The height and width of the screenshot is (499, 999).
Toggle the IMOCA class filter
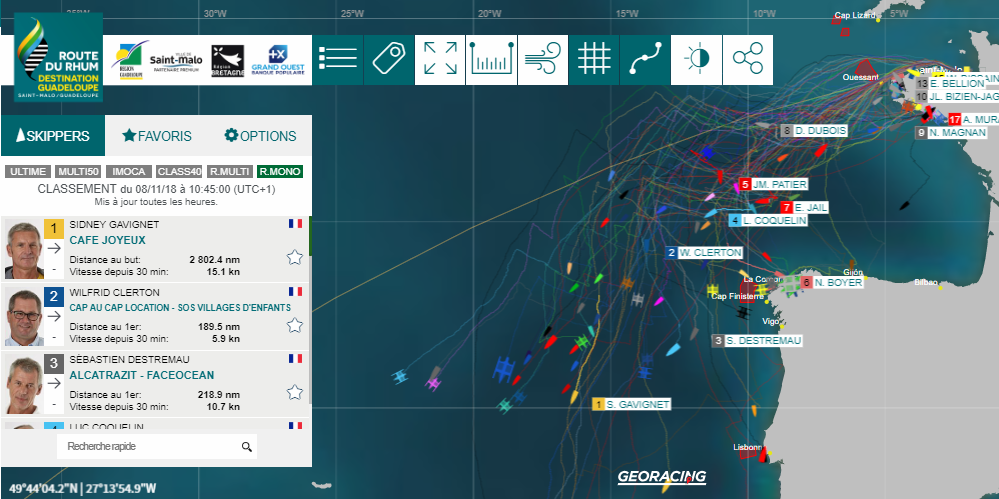[129, 171]
